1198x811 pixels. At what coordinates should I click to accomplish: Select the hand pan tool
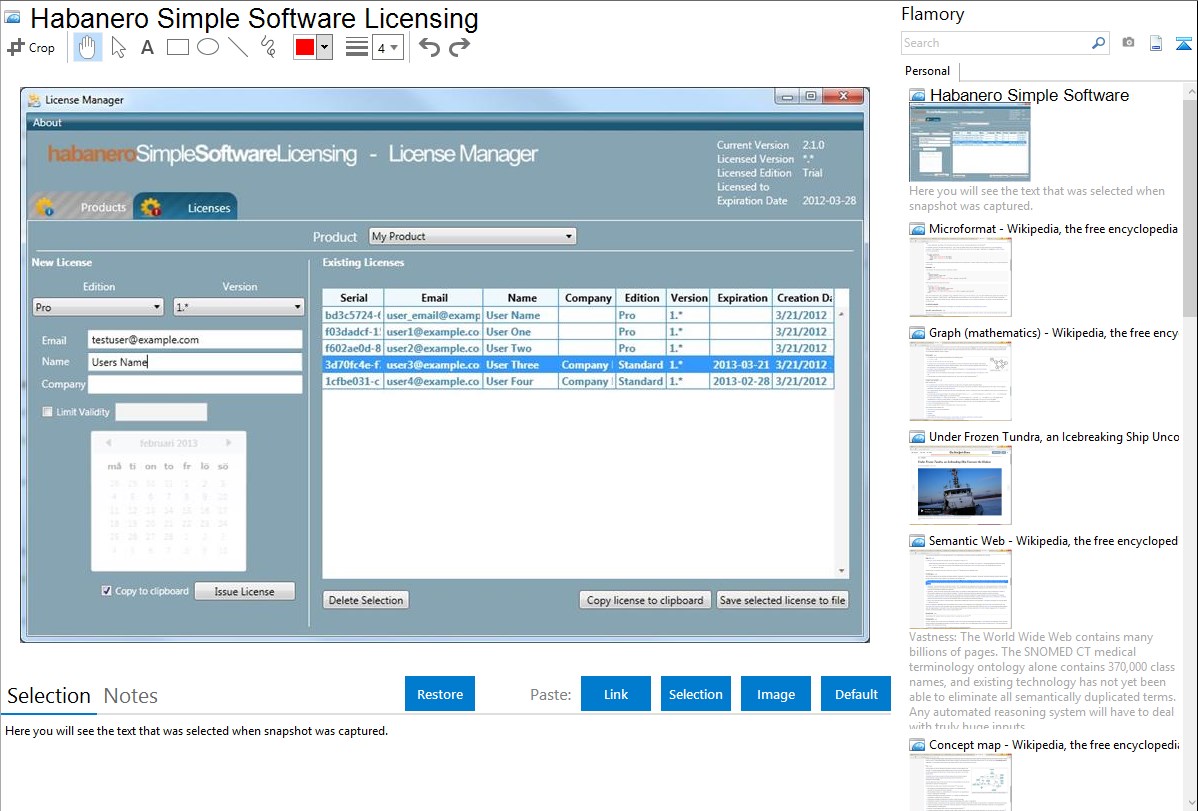tap(87, 47)
